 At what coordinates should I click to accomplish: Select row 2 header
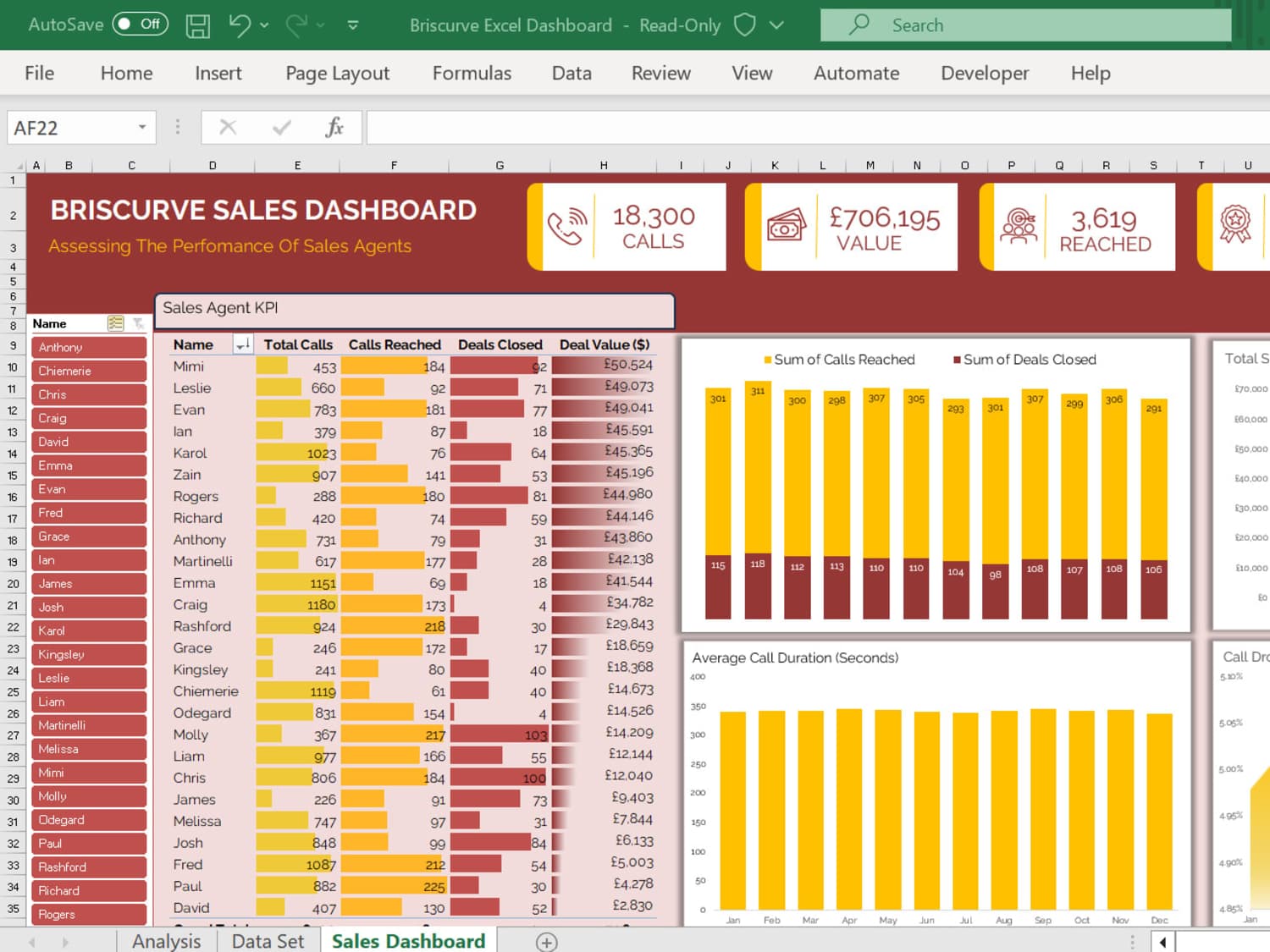pos(13,215)
